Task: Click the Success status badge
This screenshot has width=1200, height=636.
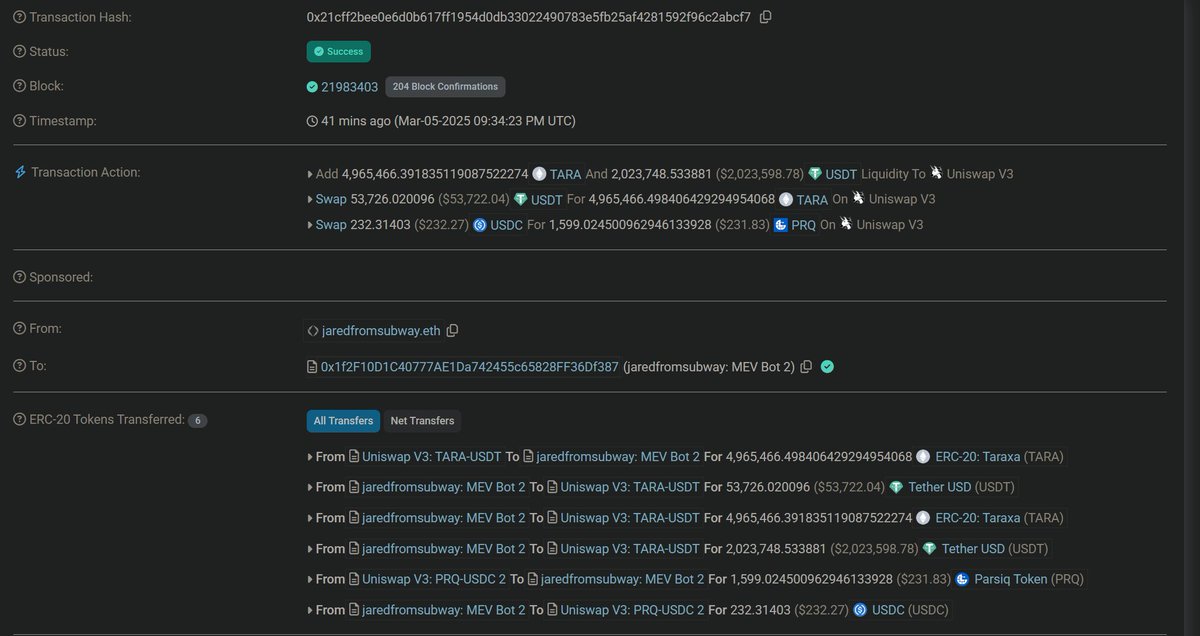Action: [x=338, y=51]
